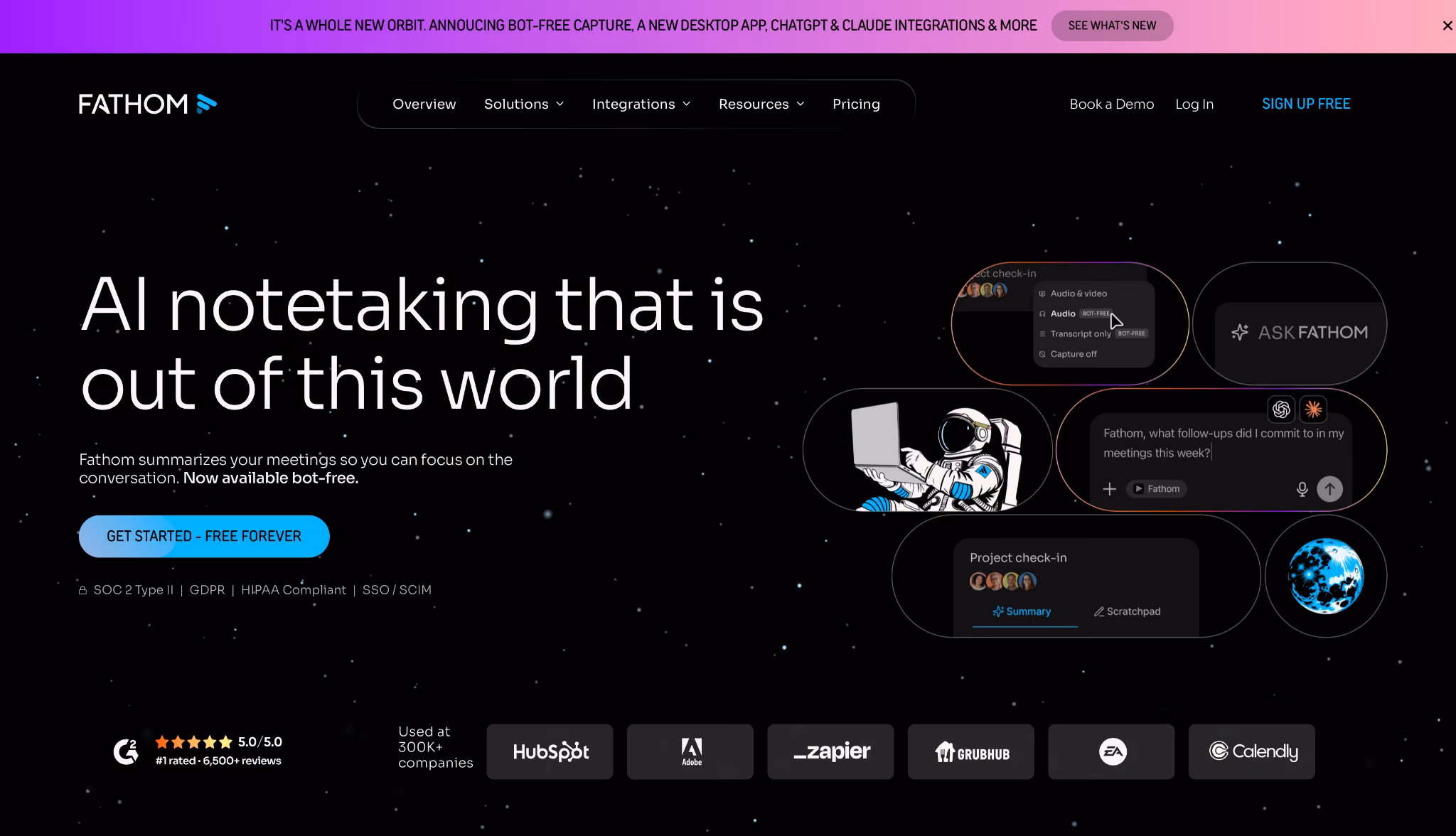Click the send arrow button in prompt

point(1329,489)
